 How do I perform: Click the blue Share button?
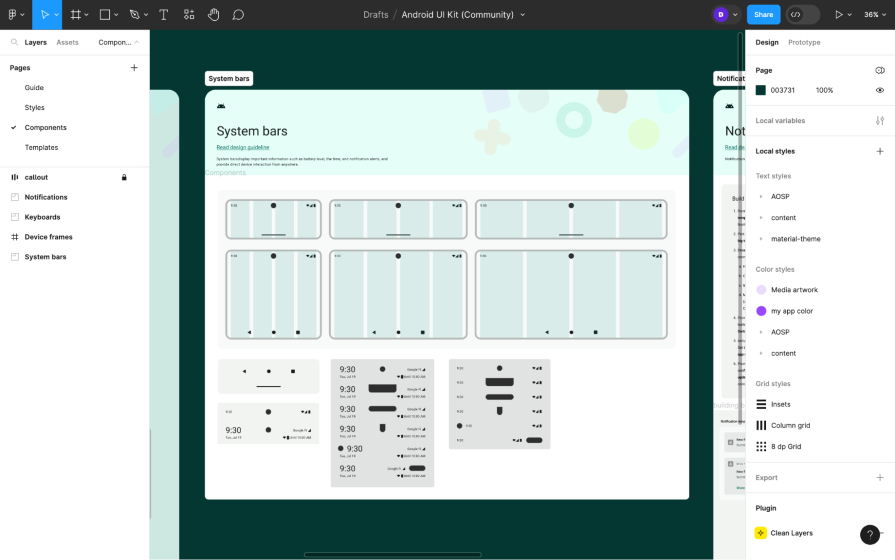pyautogui.click(x=763, y=14)
